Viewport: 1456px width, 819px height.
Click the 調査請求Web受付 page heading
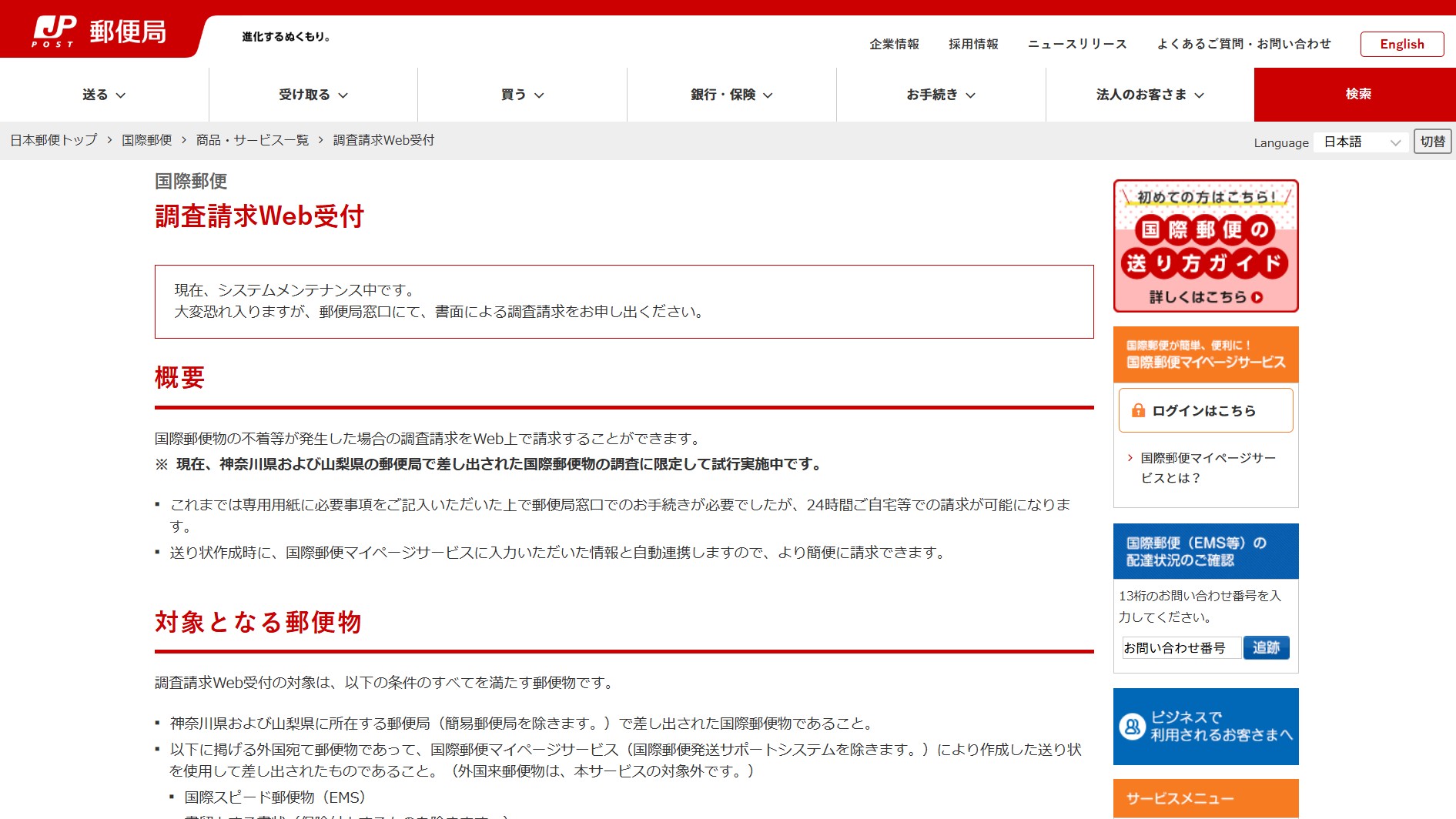(x=259, y=216)
